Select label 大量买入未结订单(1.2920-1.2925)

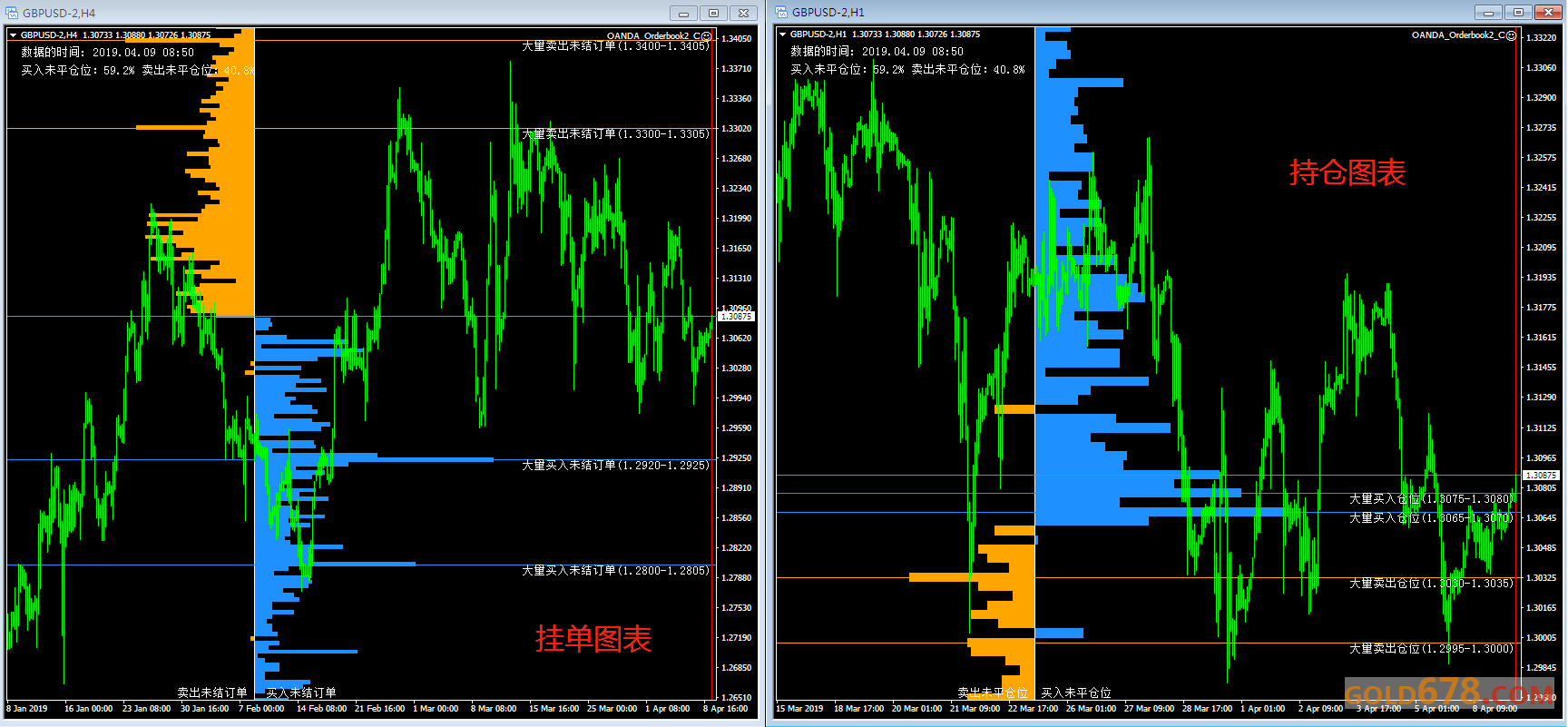point(615,465)
